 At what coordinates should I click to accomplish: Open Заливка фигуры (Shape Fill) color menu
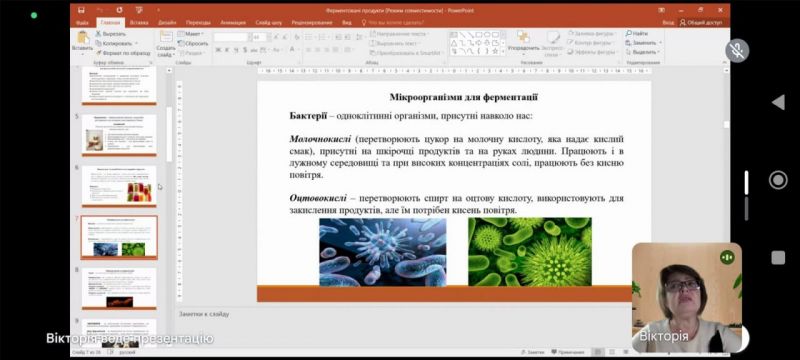point(591,34)
